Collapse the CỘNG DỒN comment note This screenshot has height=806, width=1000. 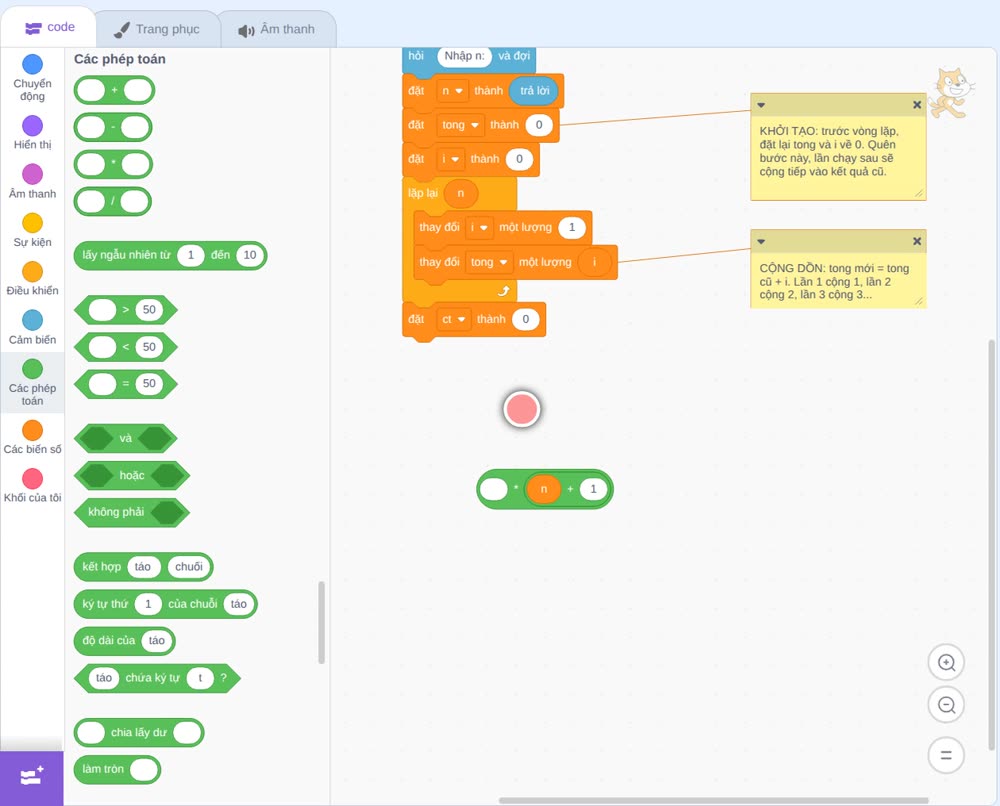pos(761,242)
